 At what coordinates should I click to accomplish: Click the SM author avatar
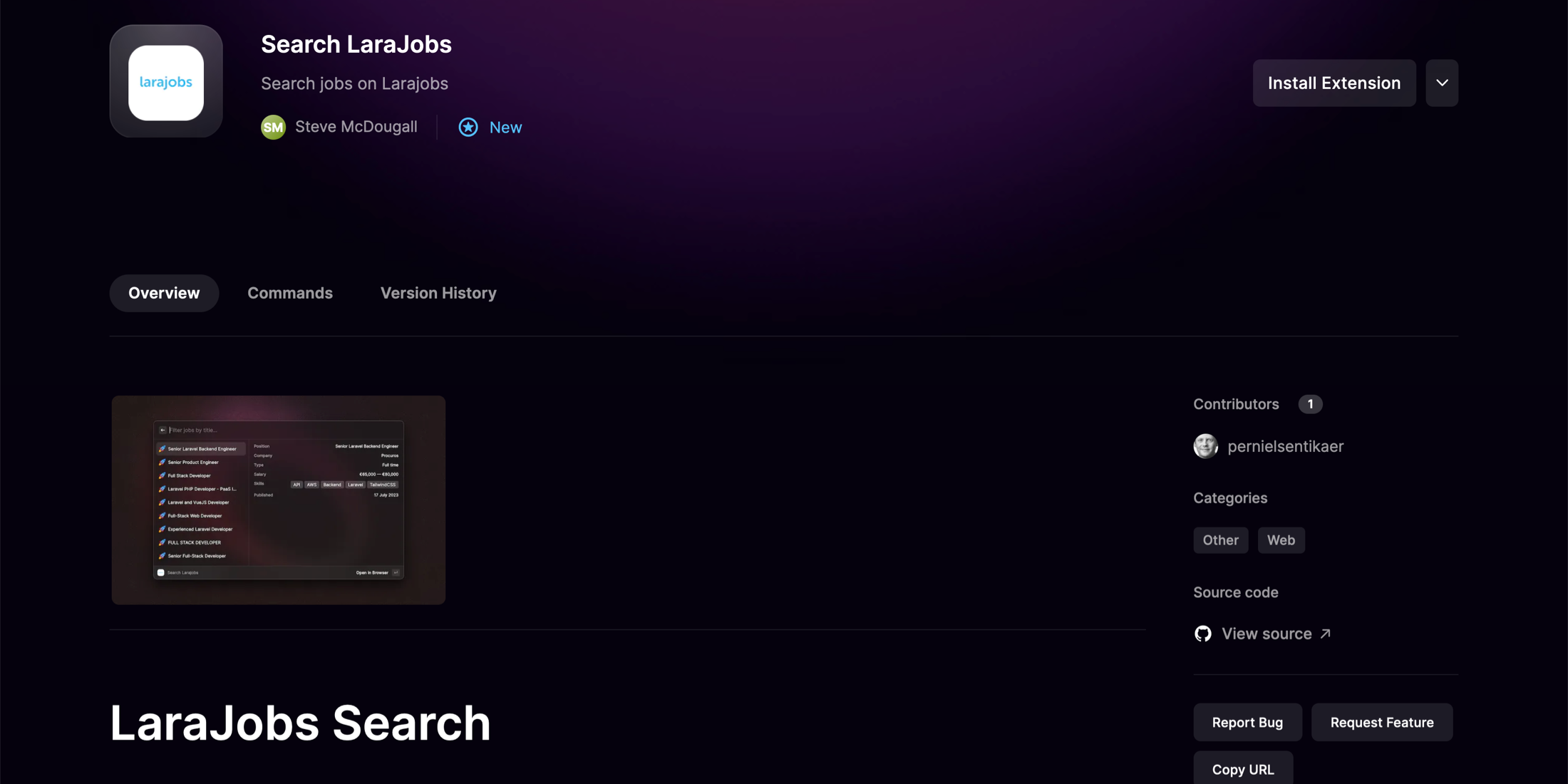[273, 127]
